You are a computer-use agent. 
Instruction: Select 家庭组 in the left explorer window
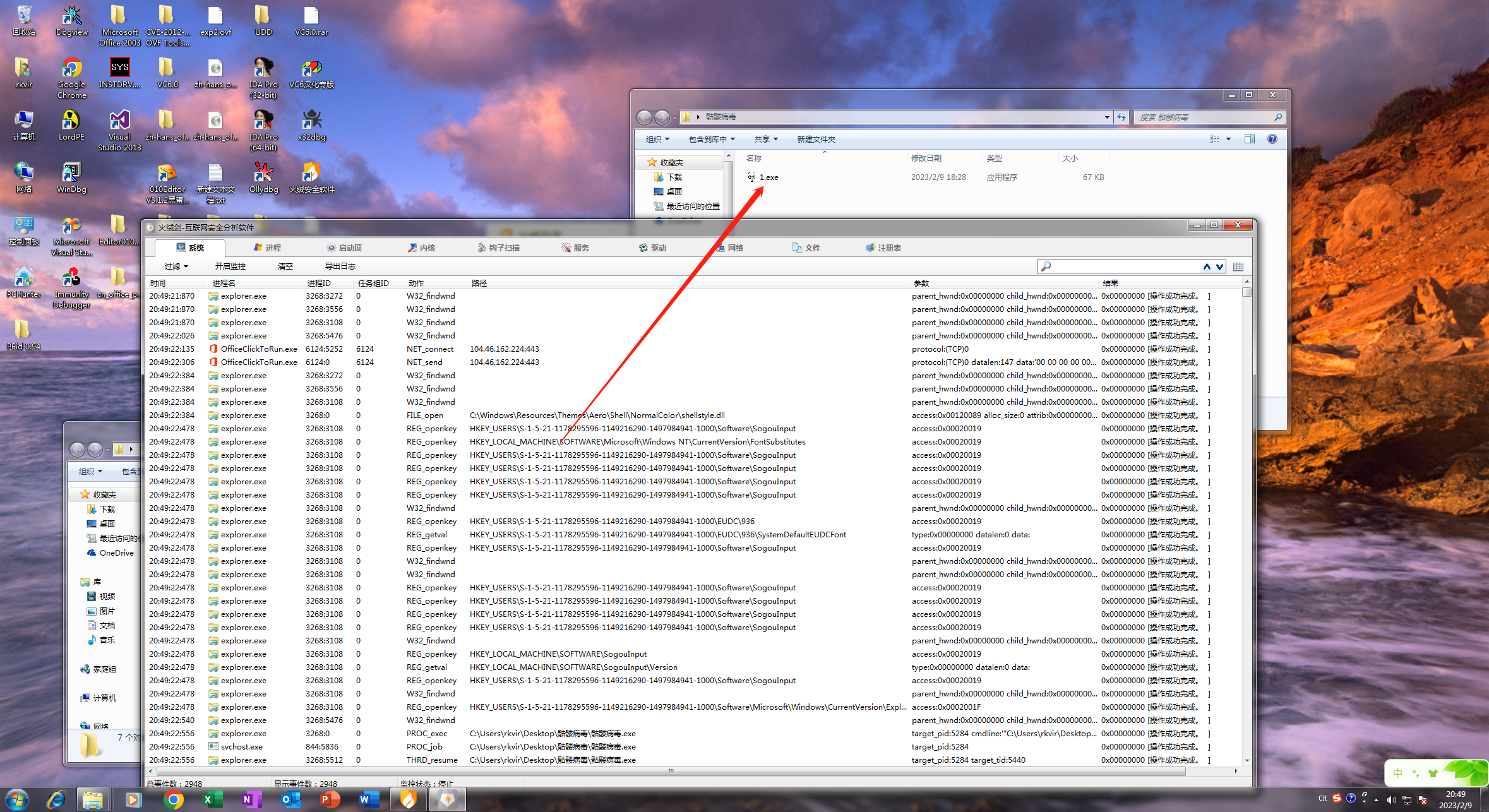[99, 669]
